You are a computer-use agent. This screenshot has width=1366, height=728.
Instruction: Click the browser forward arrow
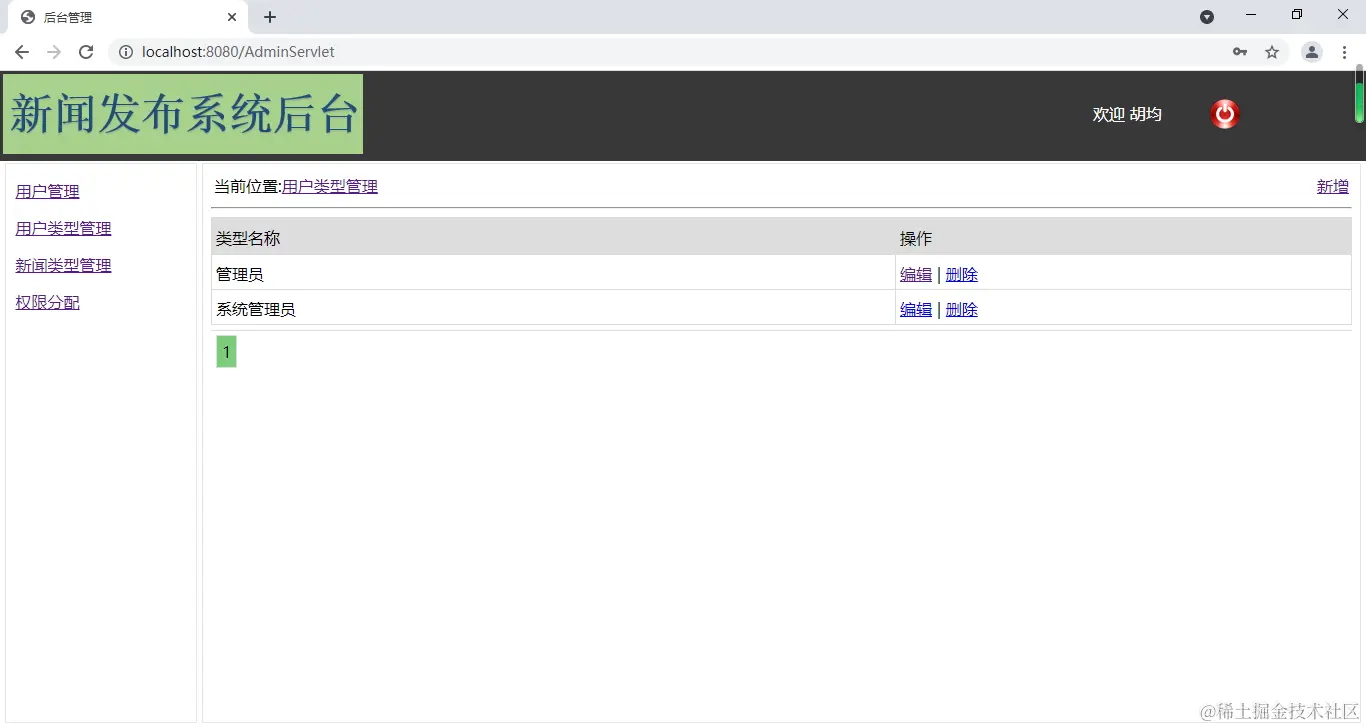[54, 52]
